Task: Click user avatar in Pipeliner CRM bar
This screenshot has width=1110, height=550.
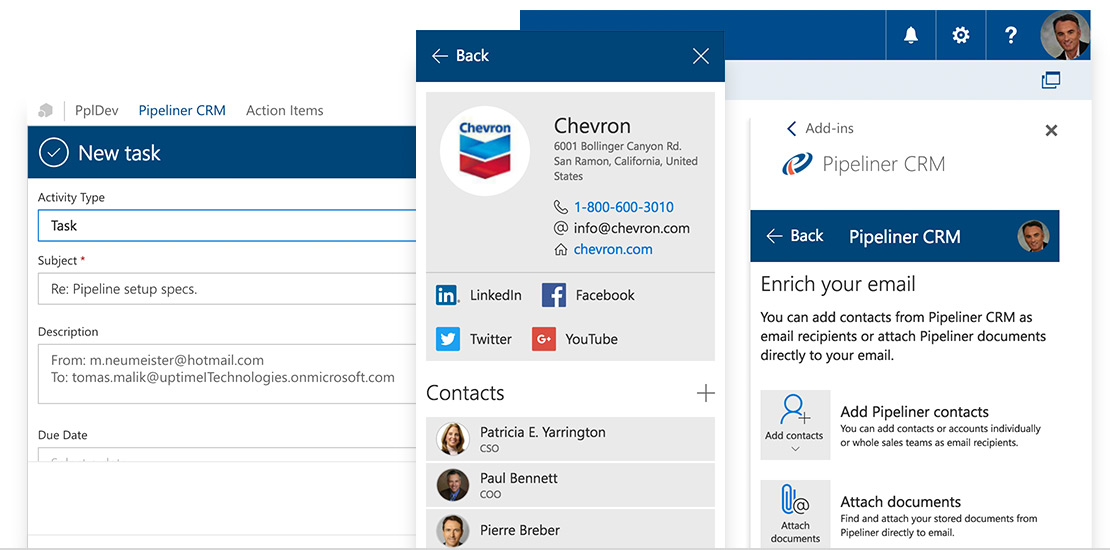Action: 1033,236
